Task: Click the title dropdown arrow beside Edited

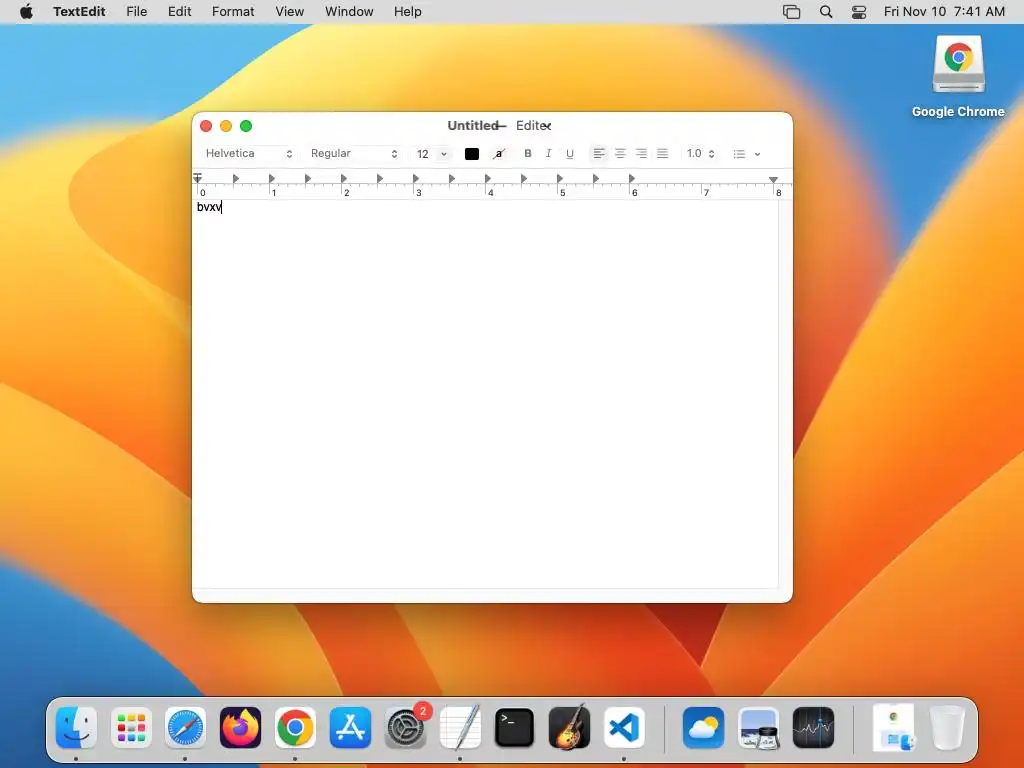Action: click(x=548, y=126)
